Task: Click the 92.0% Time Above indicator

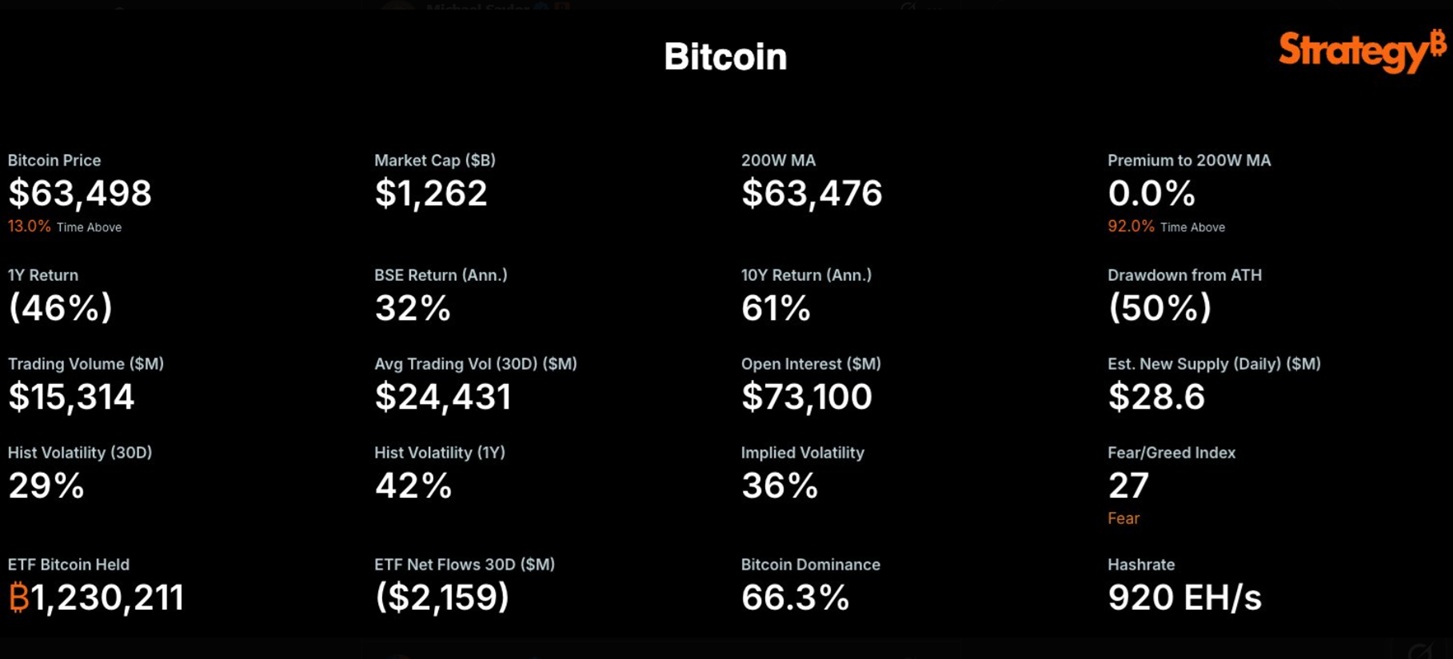Action: [x=1166, y=227]
